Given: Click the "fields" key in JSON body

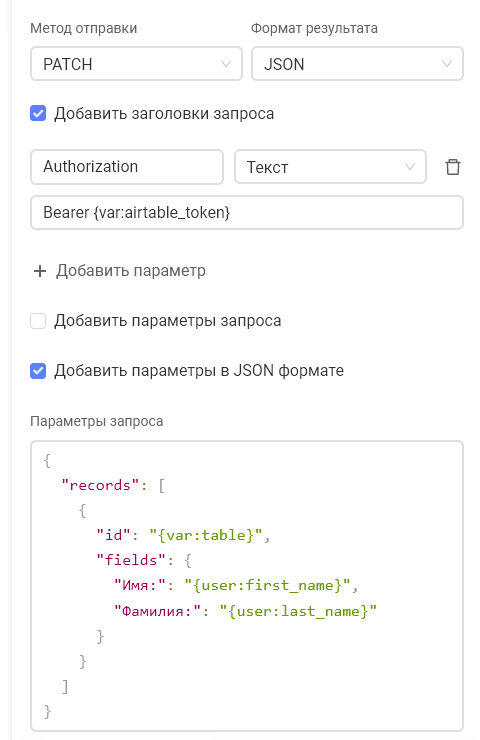Looking at the screenshot, I should 131,560.
